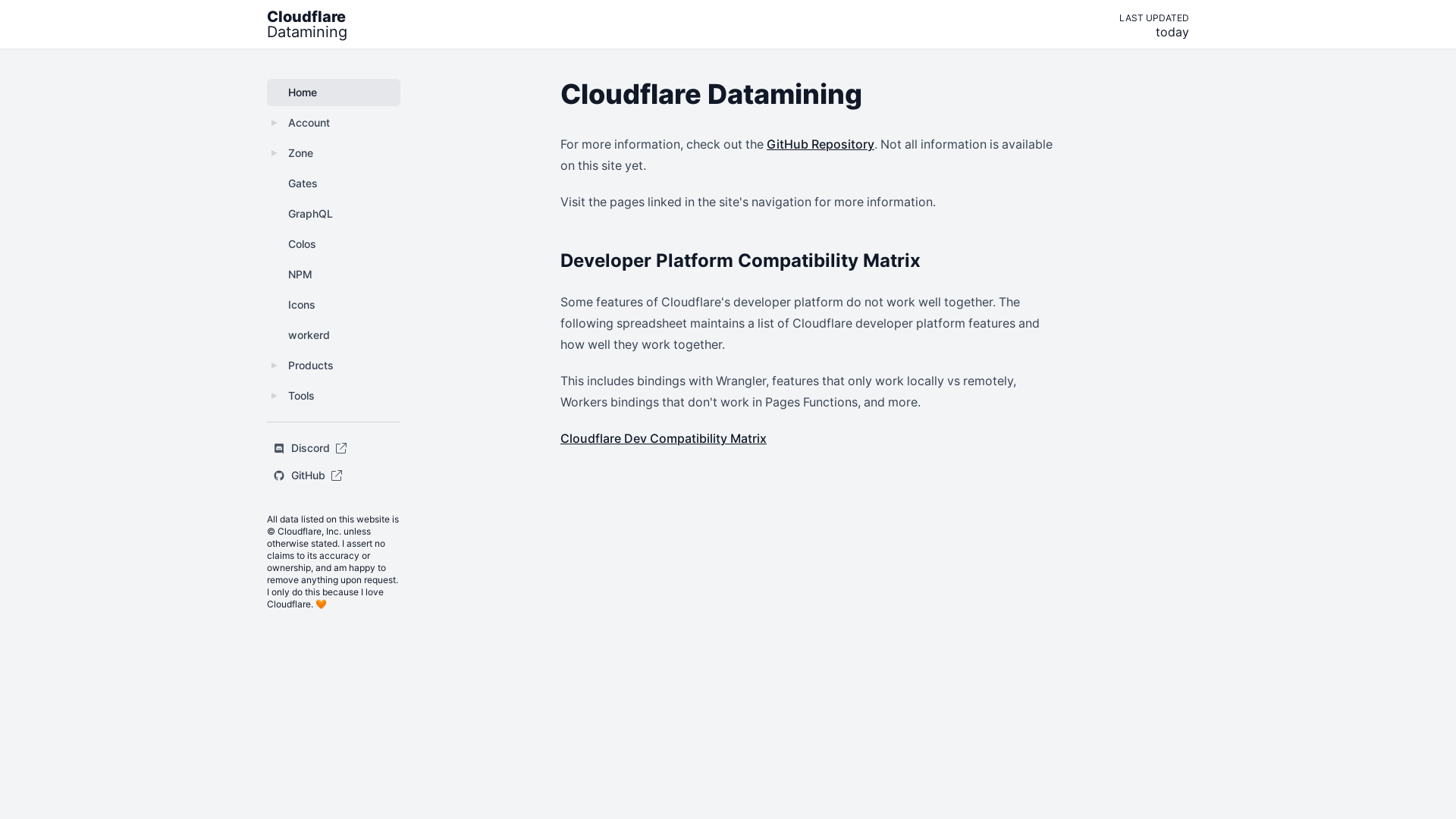Click the Discord logo icon
The image size is (1456, 819).
click(279, 448)
